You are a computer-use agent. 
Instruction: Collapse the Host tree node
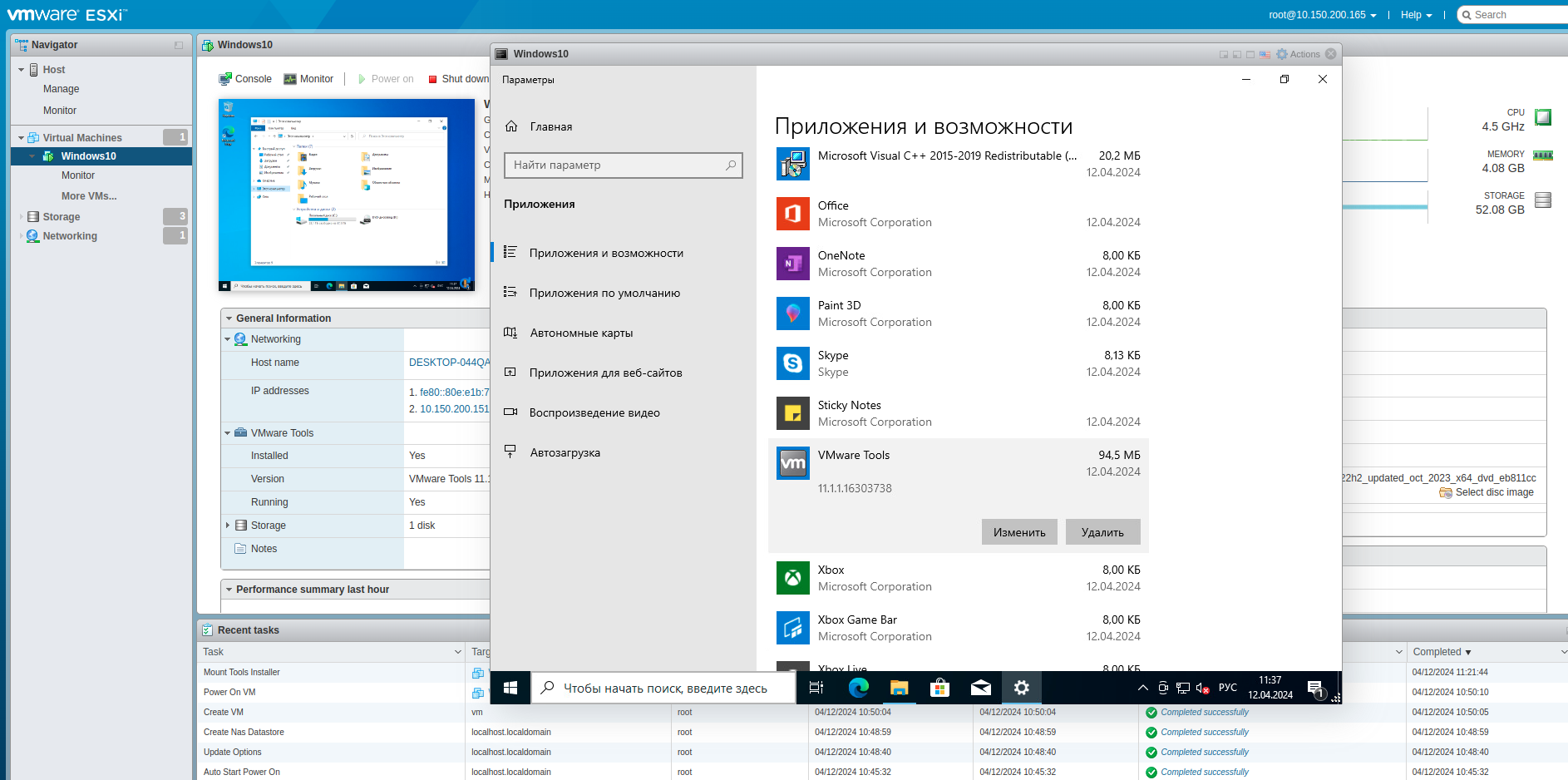click(22, 70)
